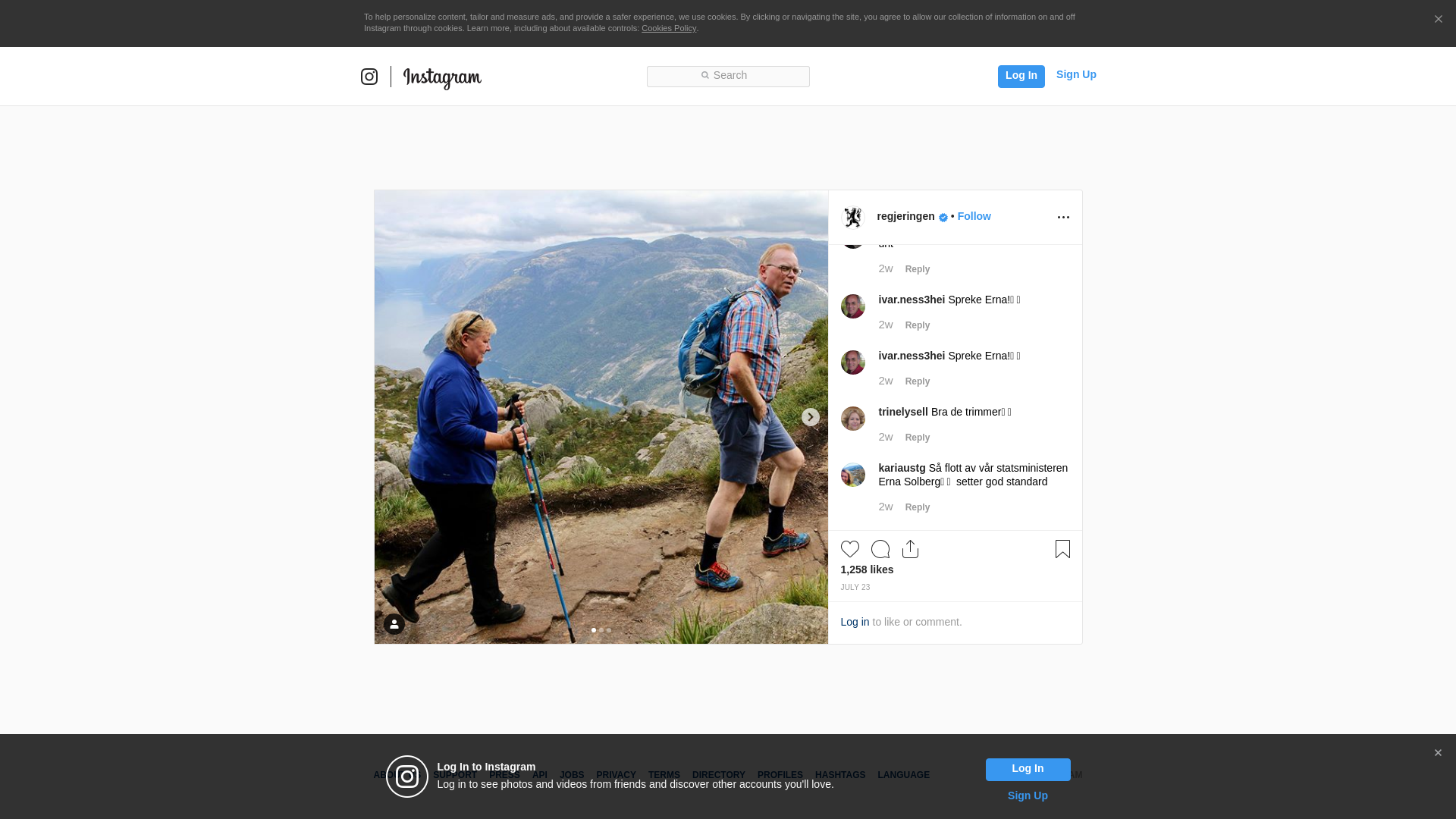Open the DIRECTORY footer link
The width and height of the screenshot is (1456, 819).
718,775
